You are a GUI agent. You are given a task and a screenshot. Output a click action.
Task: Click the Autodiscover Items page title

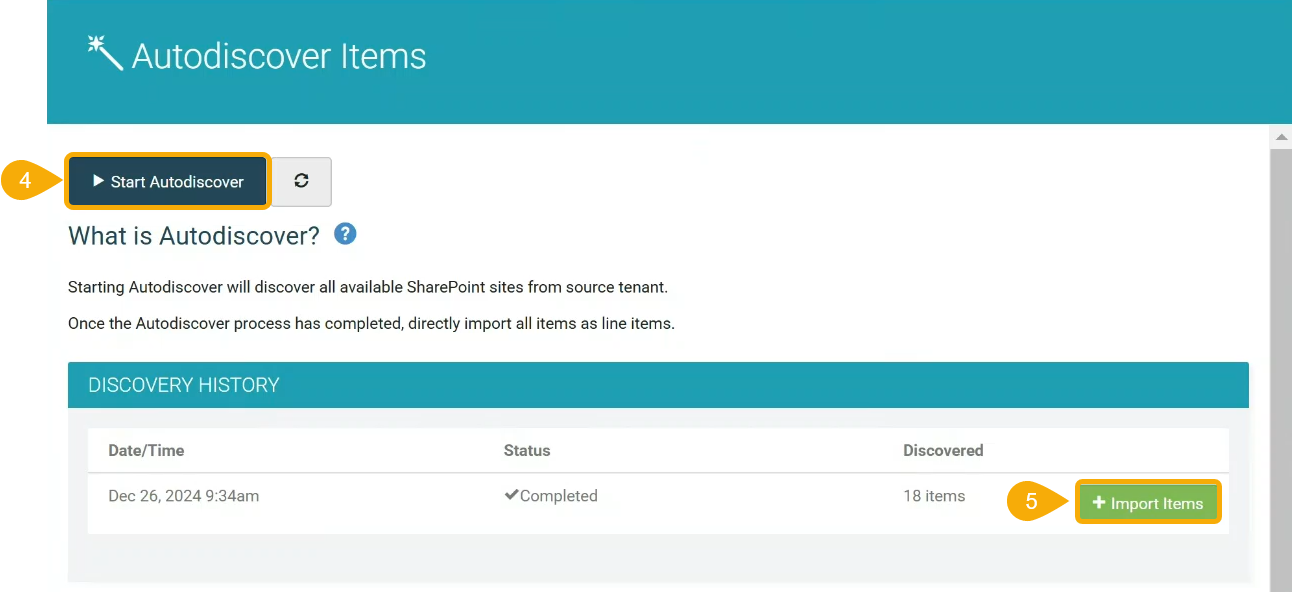pos(279,56)
